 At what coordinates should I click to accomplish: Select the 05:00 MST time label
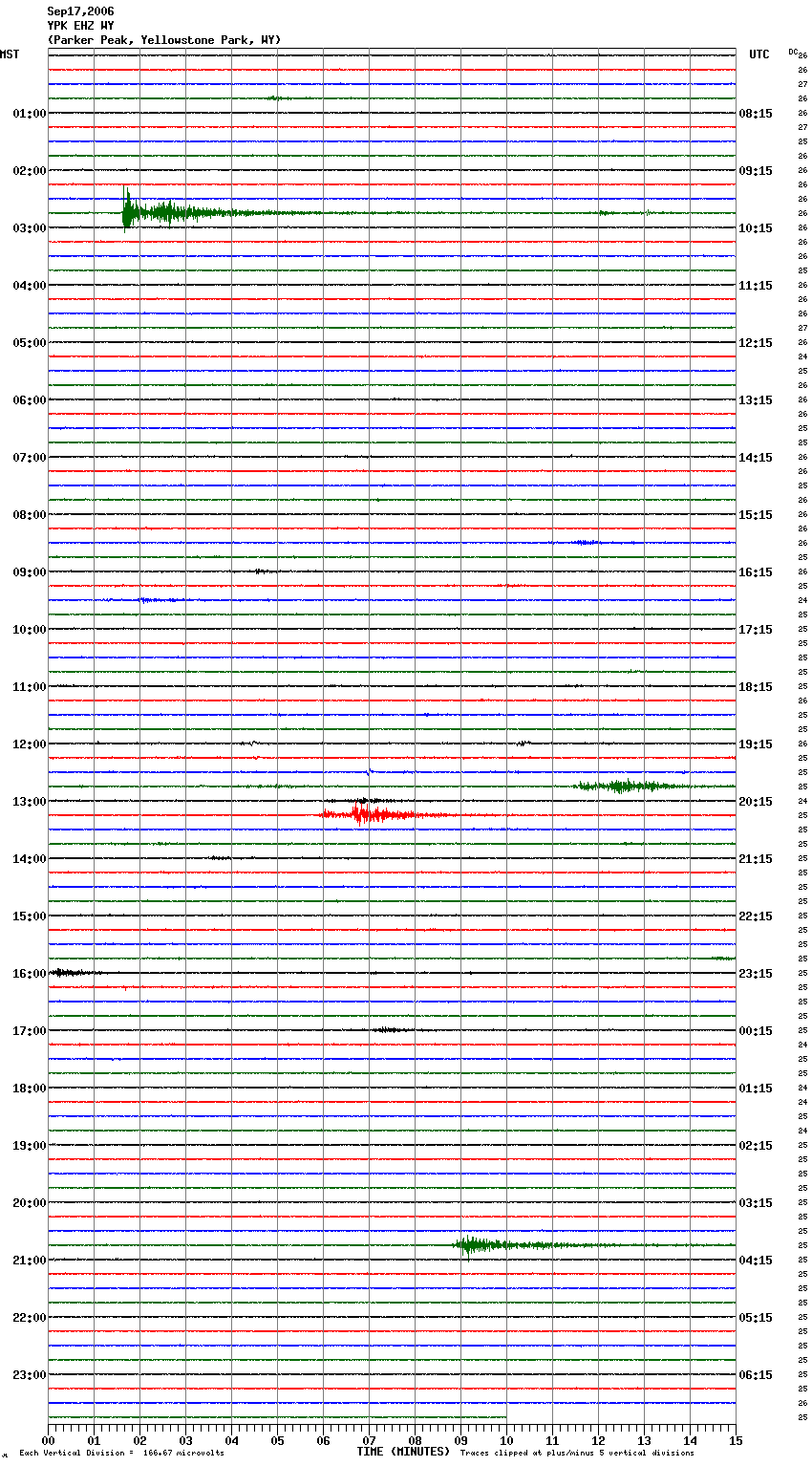[x=30, y=343]
